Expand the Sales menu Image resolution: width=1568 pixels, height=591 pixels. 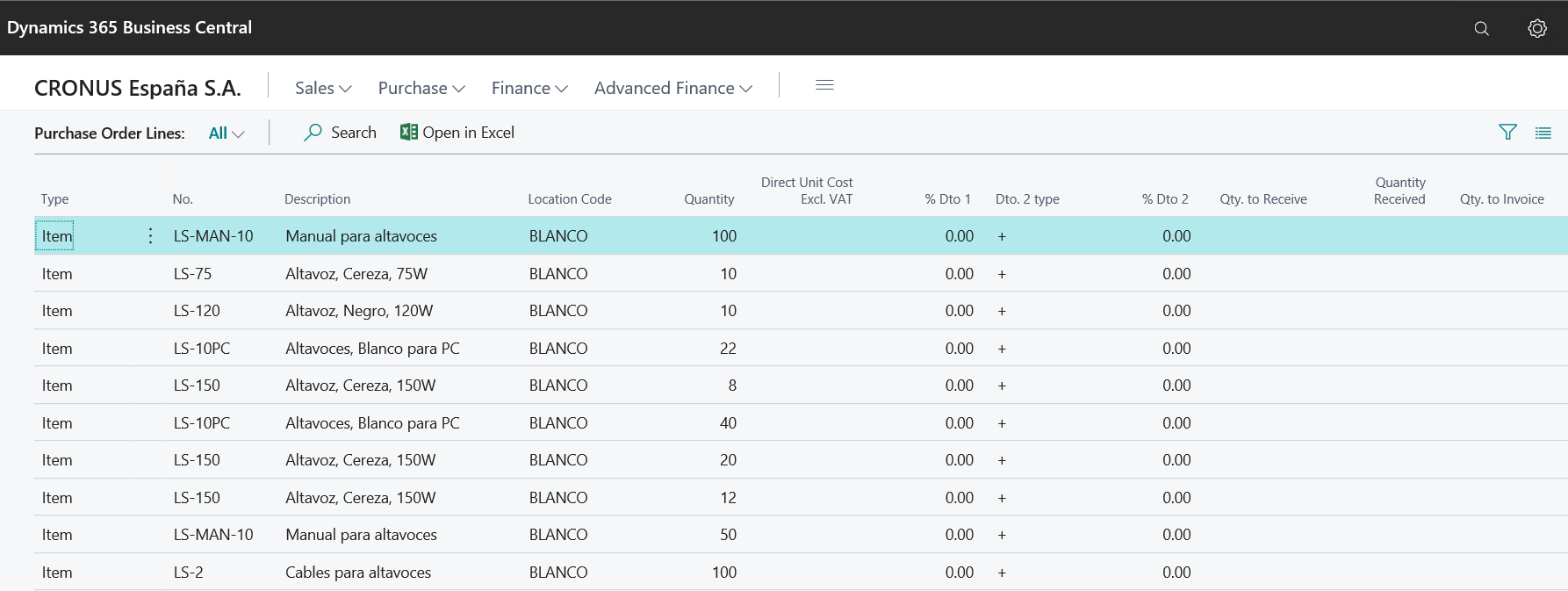323,88
